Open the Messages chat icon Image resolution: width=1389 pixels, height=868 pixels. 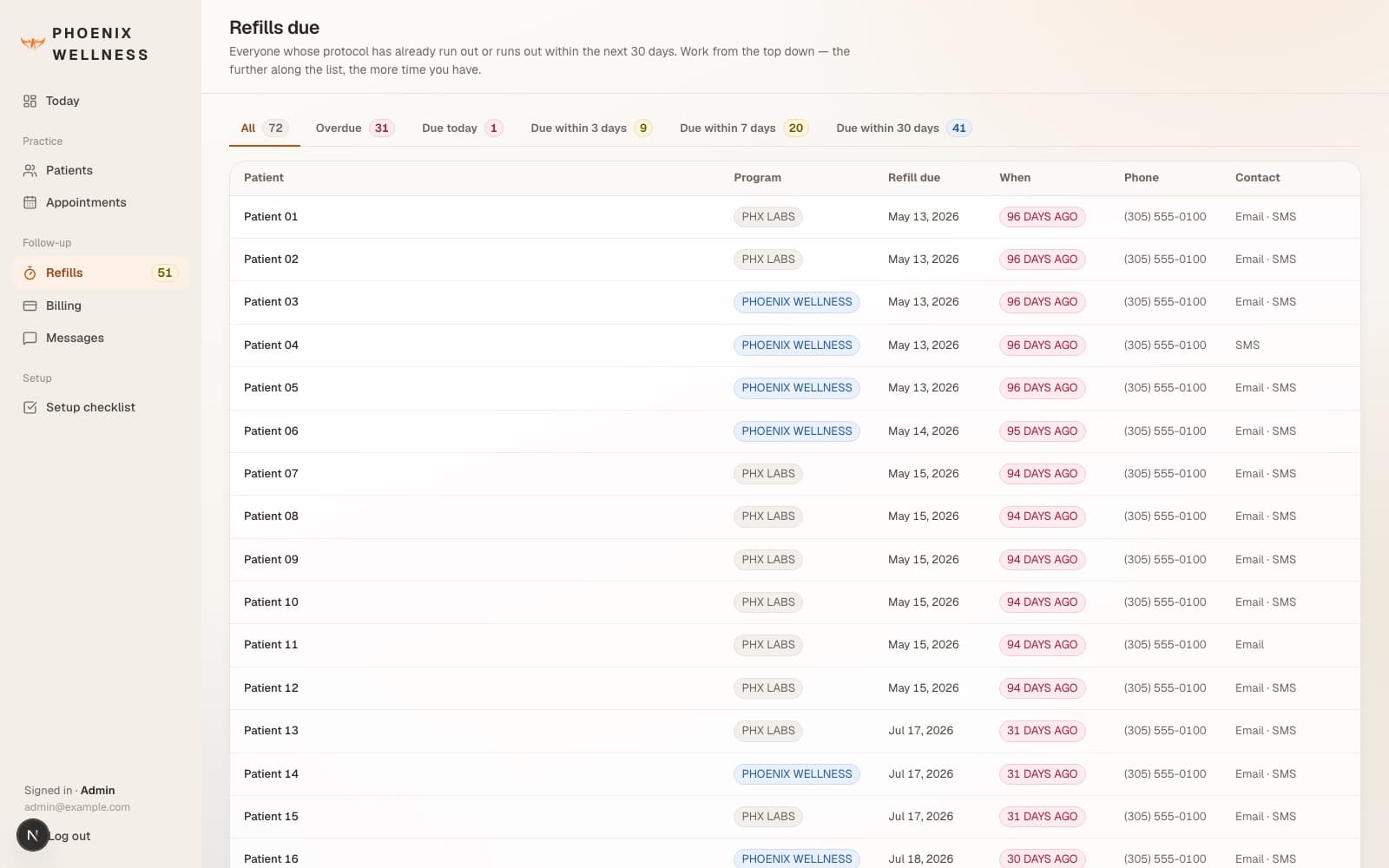(x=30, y=338)
